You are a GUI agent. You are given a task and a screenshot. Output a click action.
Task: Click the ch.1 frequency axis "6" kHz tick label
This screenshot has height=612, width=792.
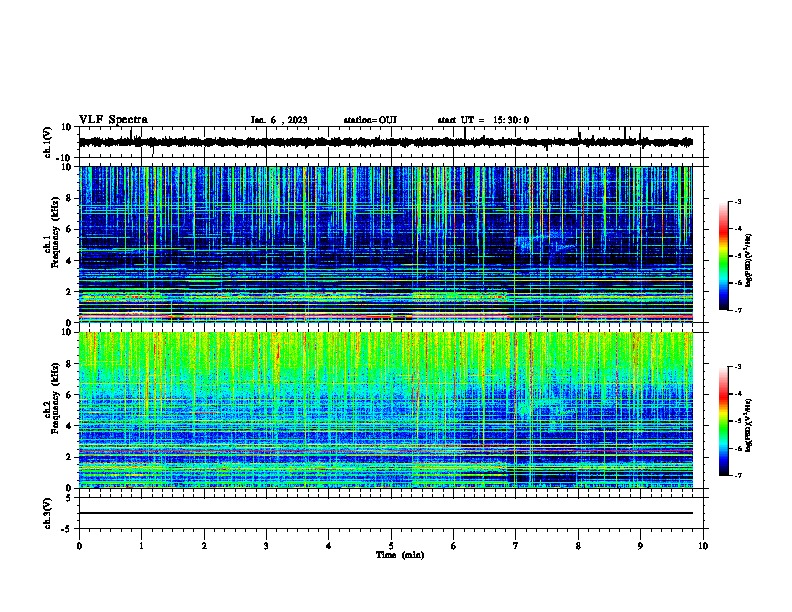[x=69, y=230]
